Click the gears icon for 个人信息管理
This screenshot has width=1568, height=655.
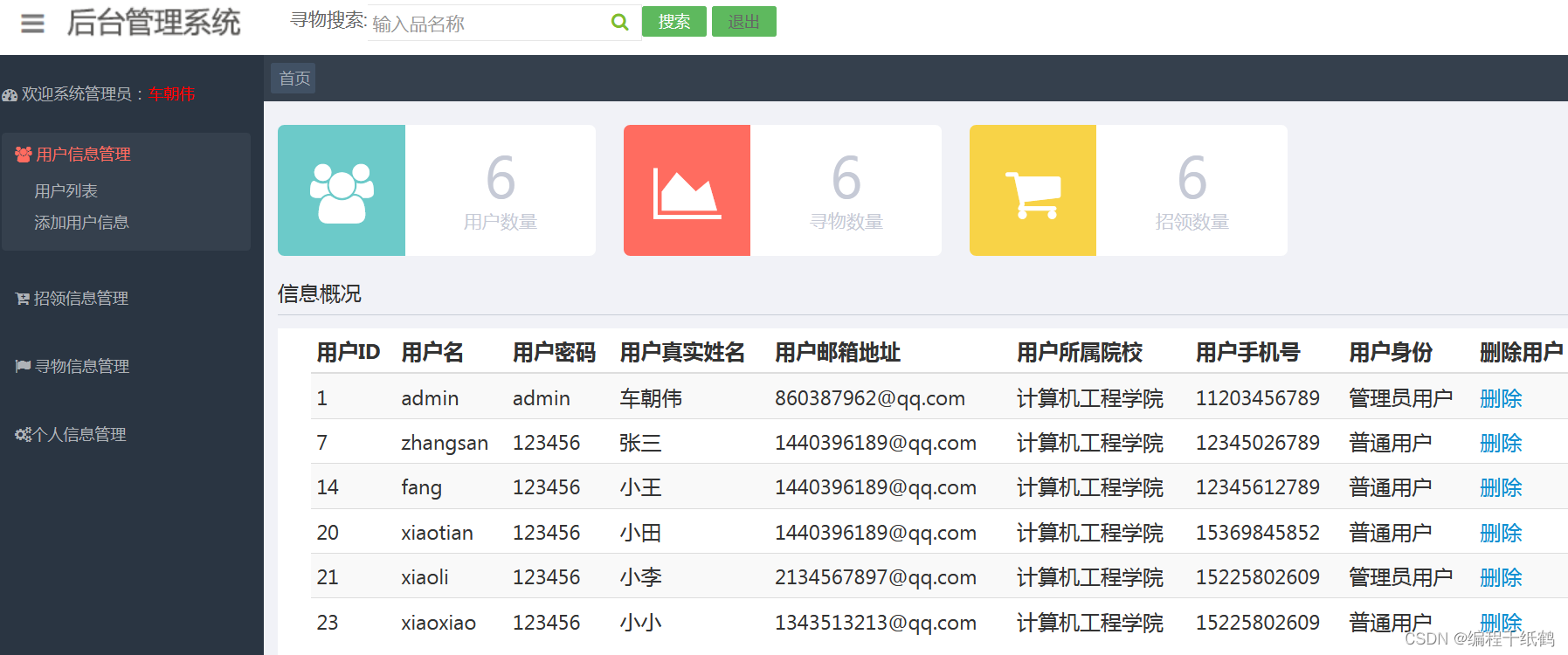(x=24, y=434)
